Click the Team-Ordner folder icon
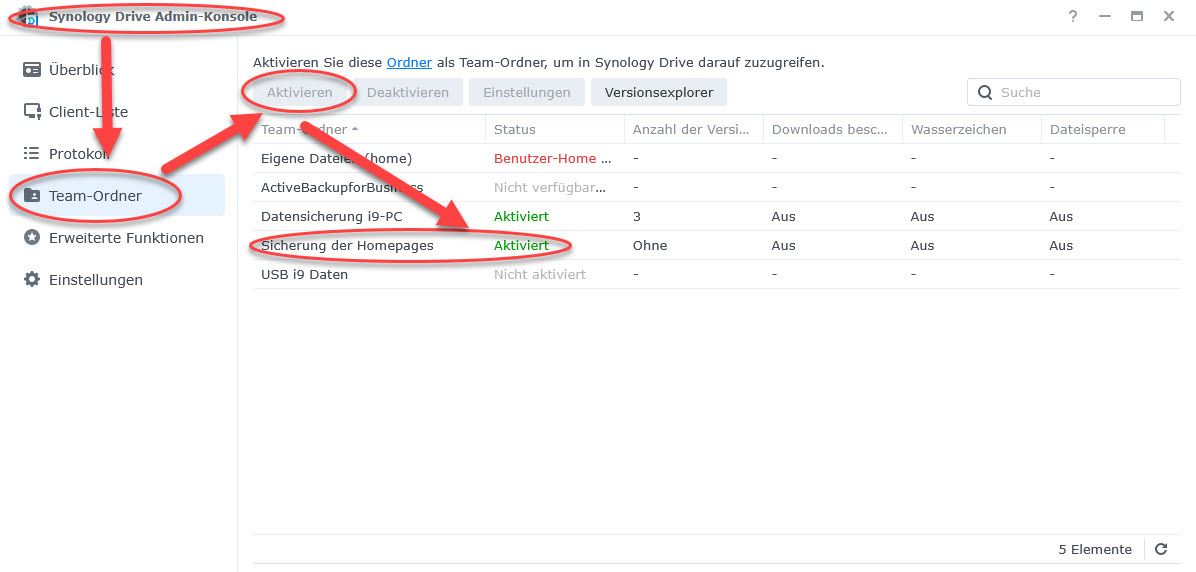The height and width of the screenshot is (572, 1196). pyautogui.click(x=32, y=196)
